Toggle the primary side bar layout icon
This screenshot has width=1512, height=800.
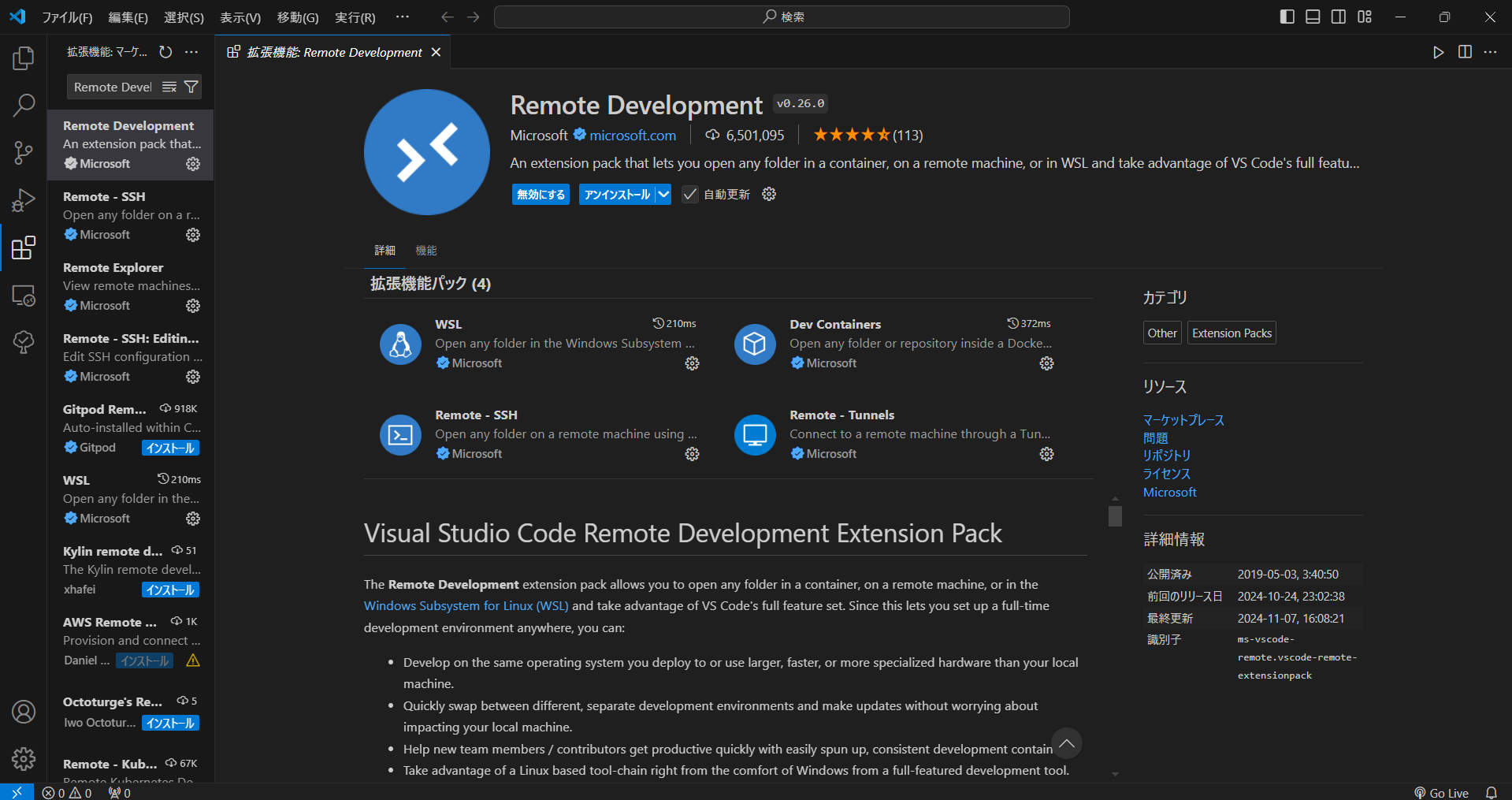pos(1287,17)
